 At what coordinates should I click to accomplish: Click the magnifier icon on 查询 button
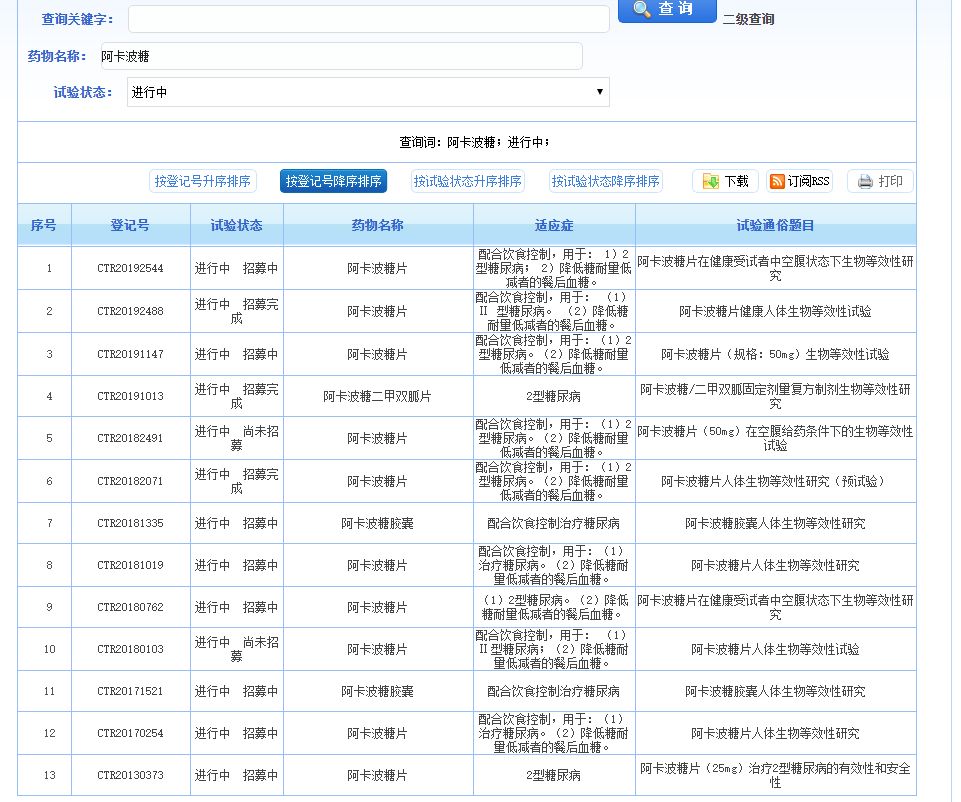point(642,9)
